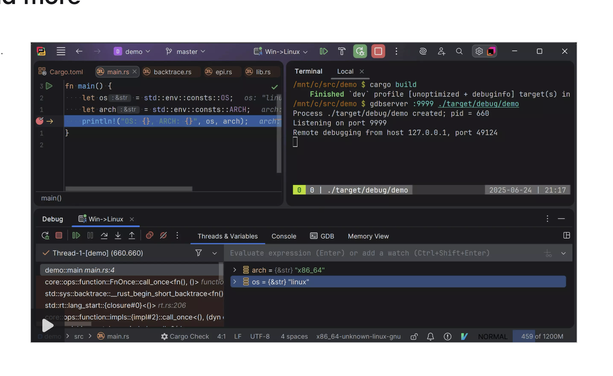Switch to the Threads & Variables tab

click(228, 236)
